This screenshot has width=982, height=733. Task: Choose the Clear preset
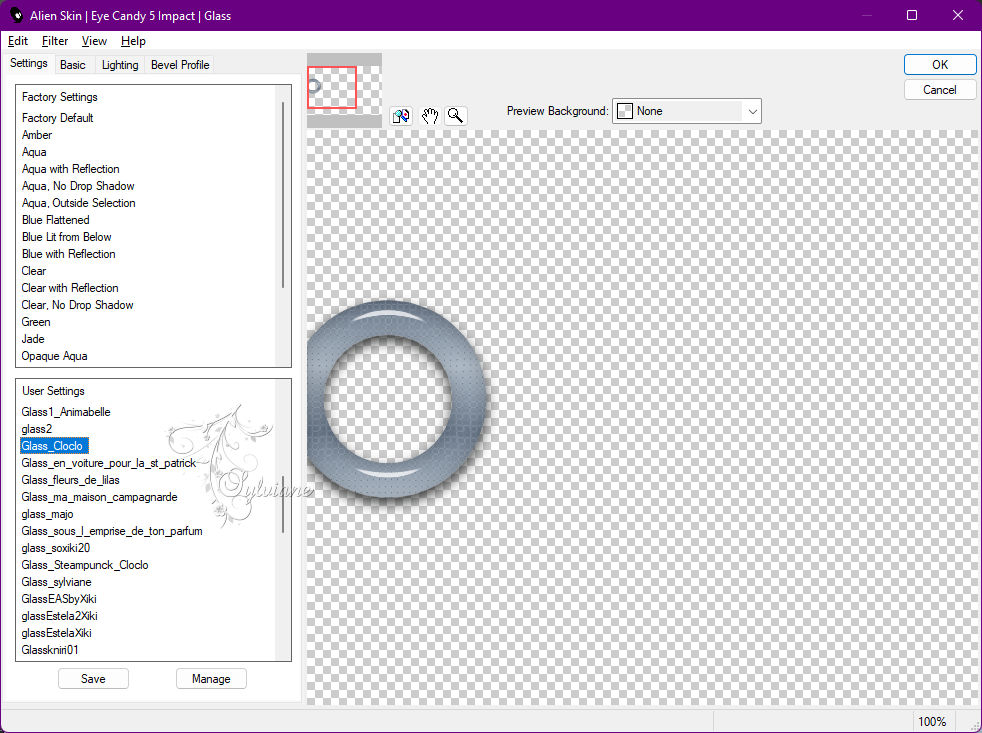tap(34, 271)
